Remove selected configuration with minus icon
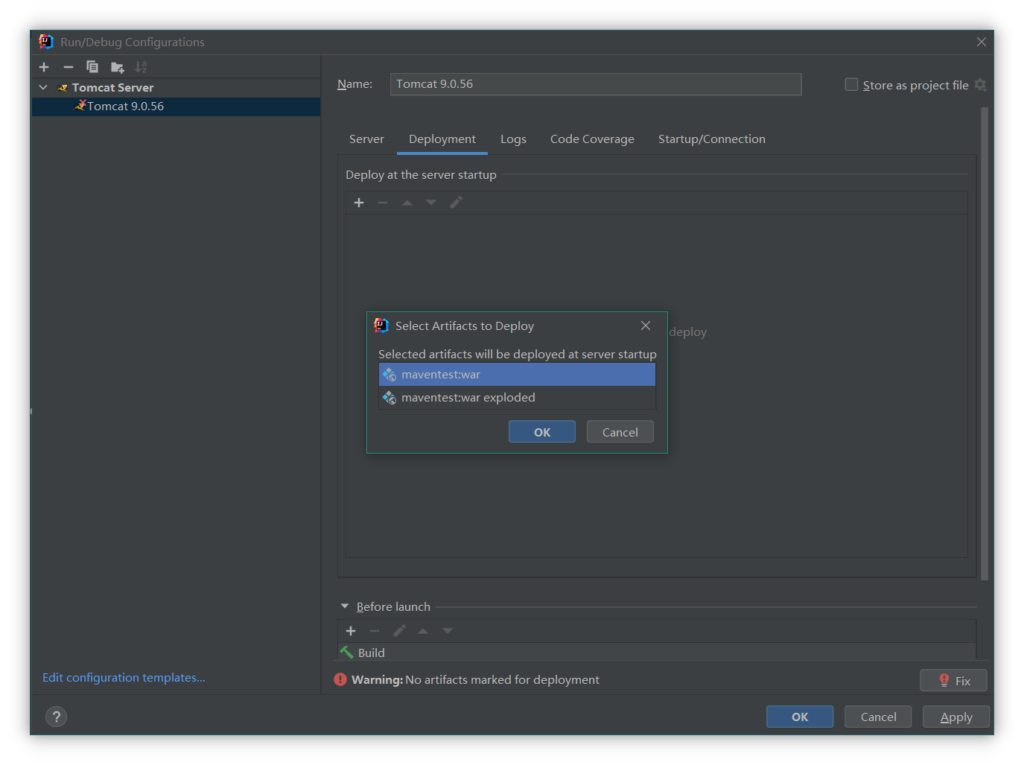The width and height of the screenshot is (1024, 765). 68,67
